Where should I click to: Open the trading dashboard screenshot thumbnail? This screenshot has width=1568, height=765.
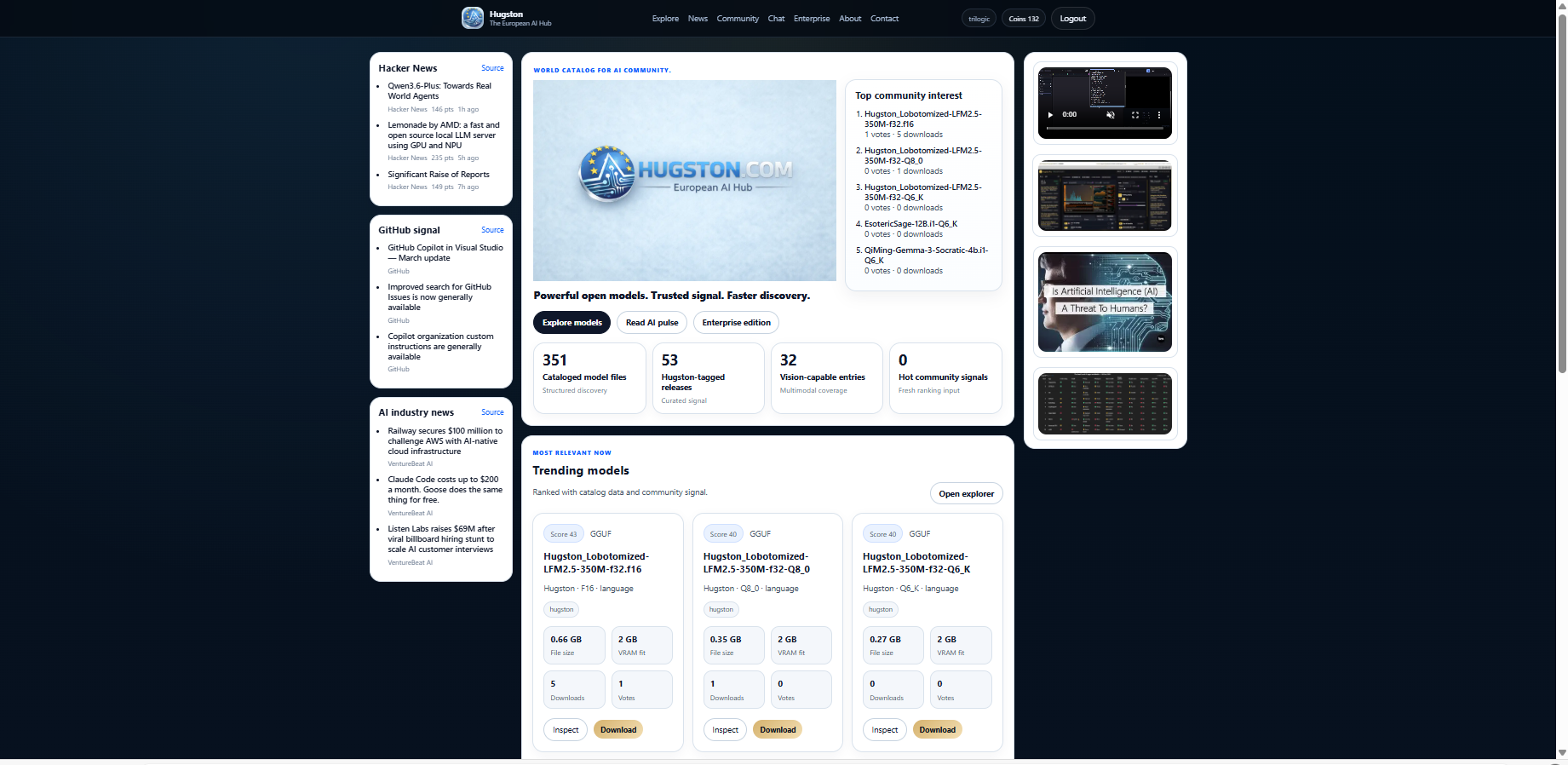[1105, 195]
